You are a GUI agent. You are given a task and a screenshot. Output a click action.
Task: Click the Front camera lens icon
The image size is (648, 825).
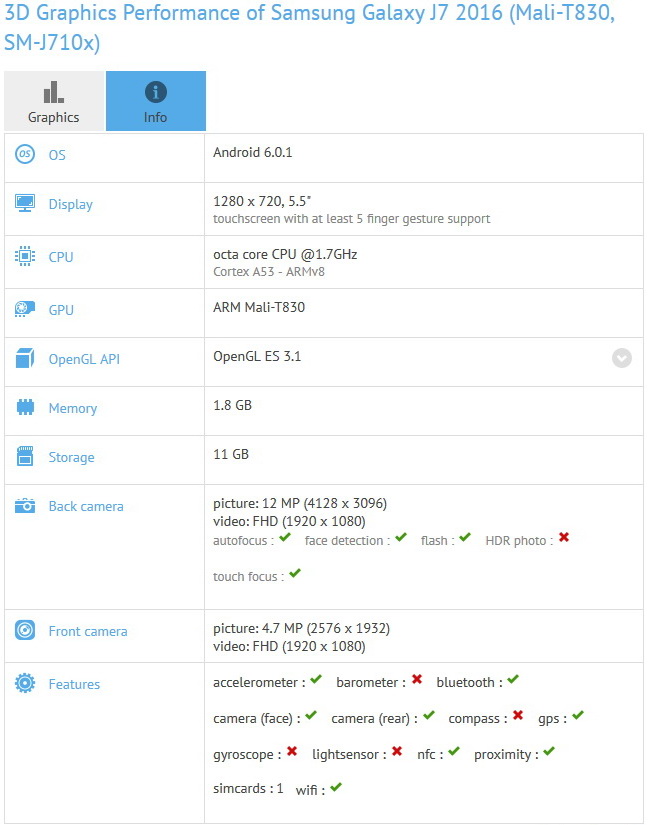25,630
